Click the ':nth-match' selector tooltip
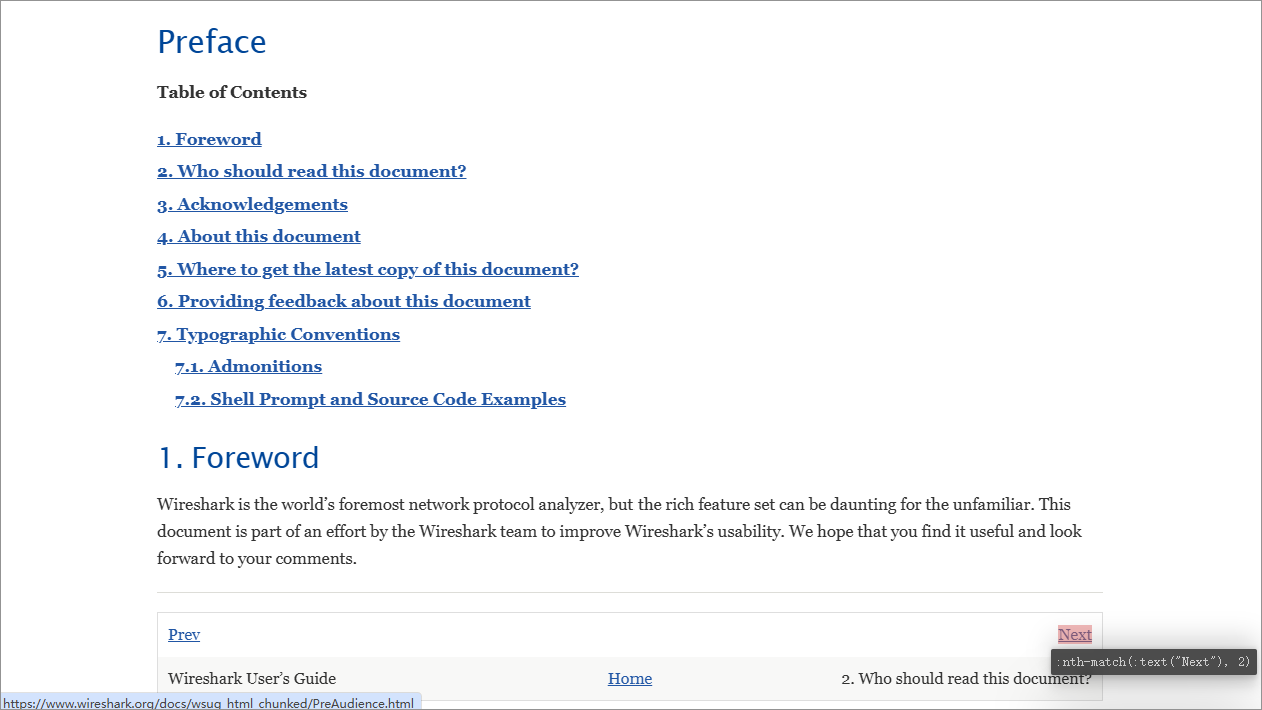The image size is (1262, 710). (1154, 662)
